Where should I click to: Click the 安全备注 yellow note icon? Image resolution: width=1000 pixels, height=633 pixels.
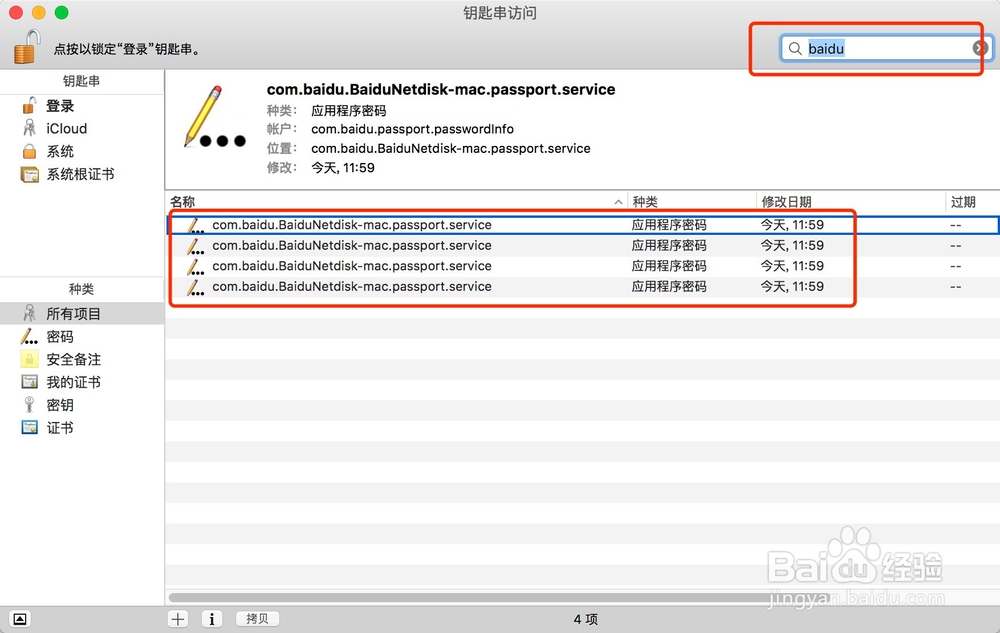click(x=29, y=359)
